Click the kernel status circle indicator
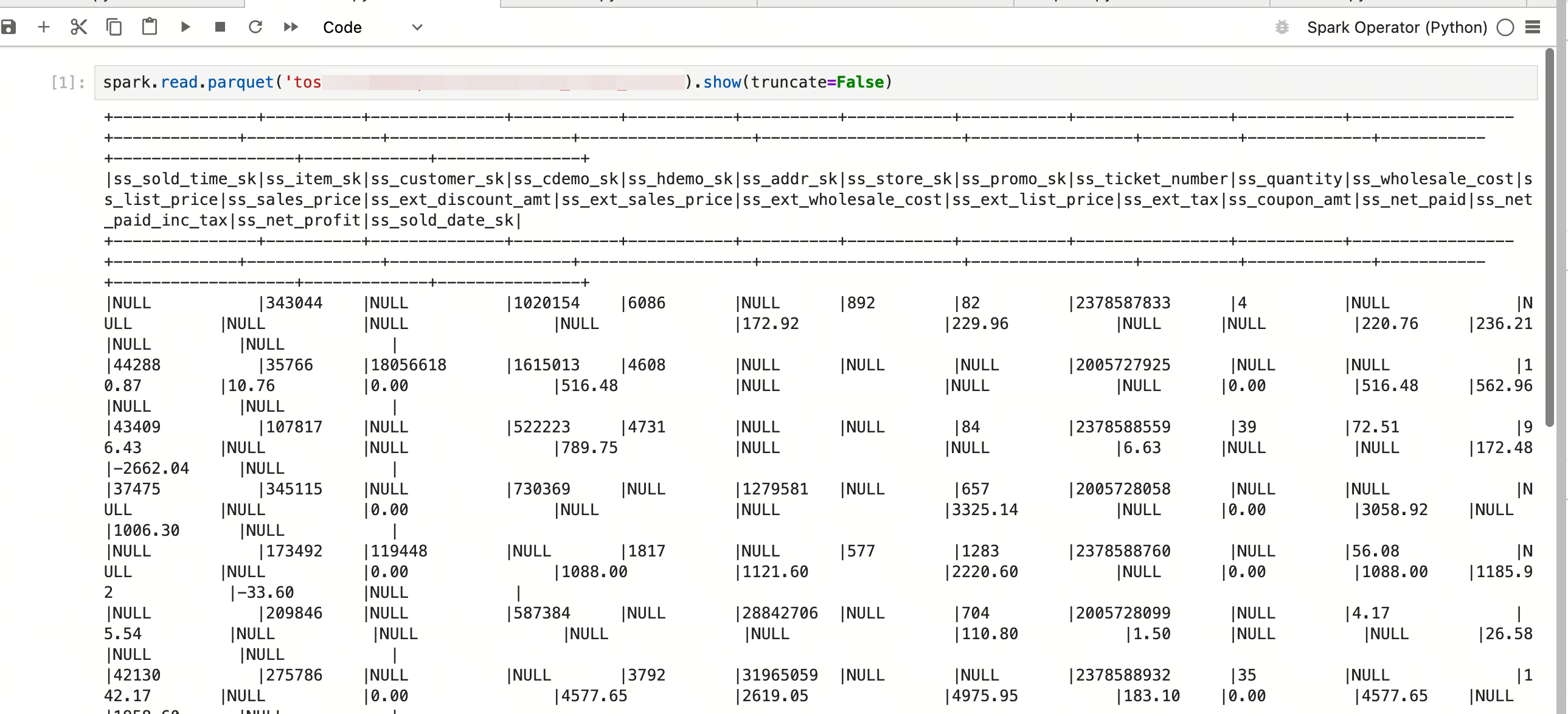 click(x=1505, y=27)
